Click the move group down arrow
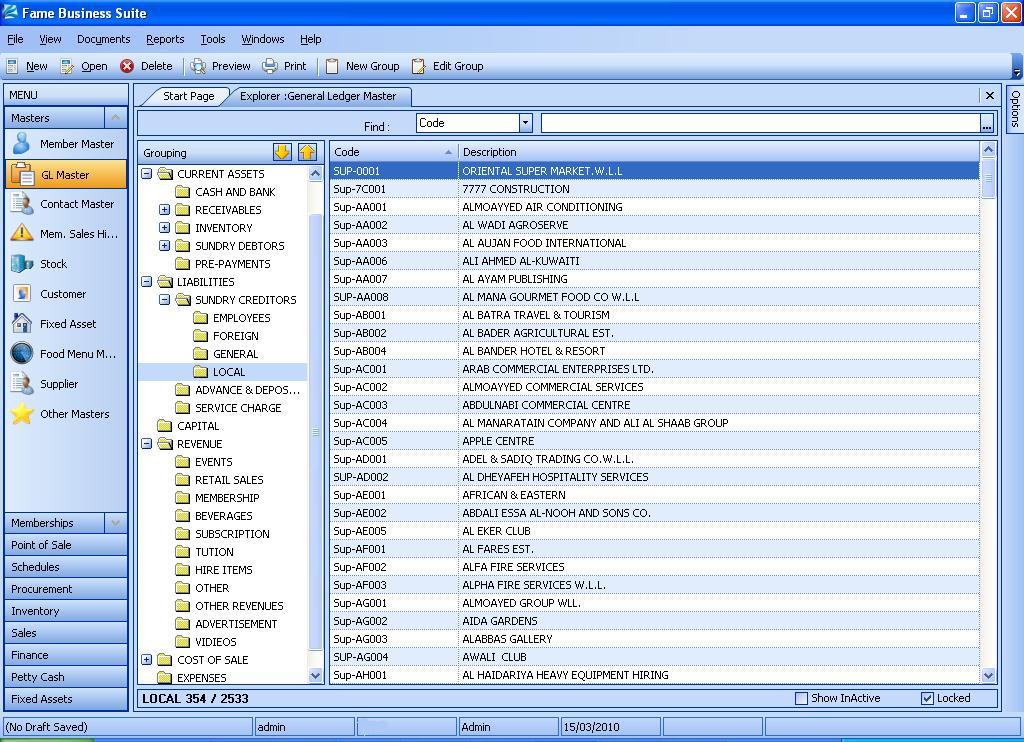Screen dimensions: 1024x742 coord(282,152)
